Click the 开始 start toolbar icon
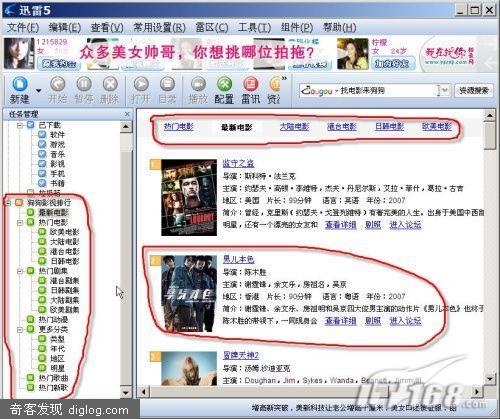This screenshot has height=419, width=500. pos(57,84)
